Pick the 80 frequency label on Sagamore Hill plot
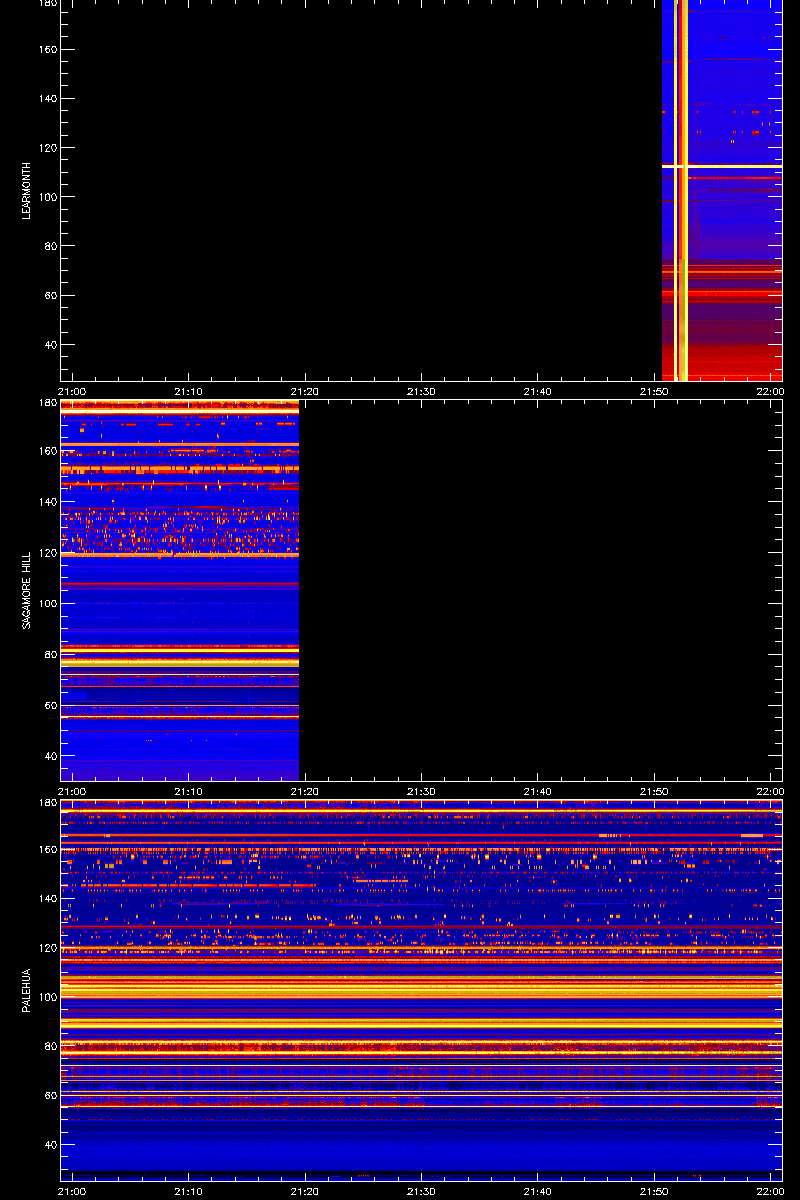The image size is (800, 1200). coord(52,655)
